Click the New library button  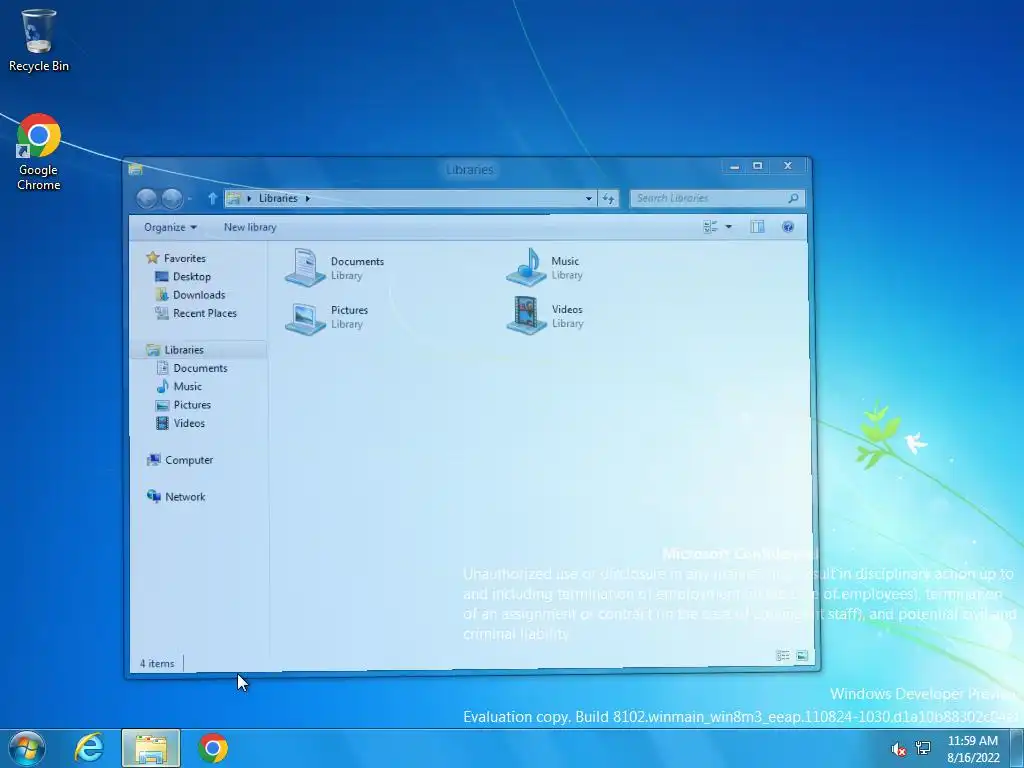[249, 227]
